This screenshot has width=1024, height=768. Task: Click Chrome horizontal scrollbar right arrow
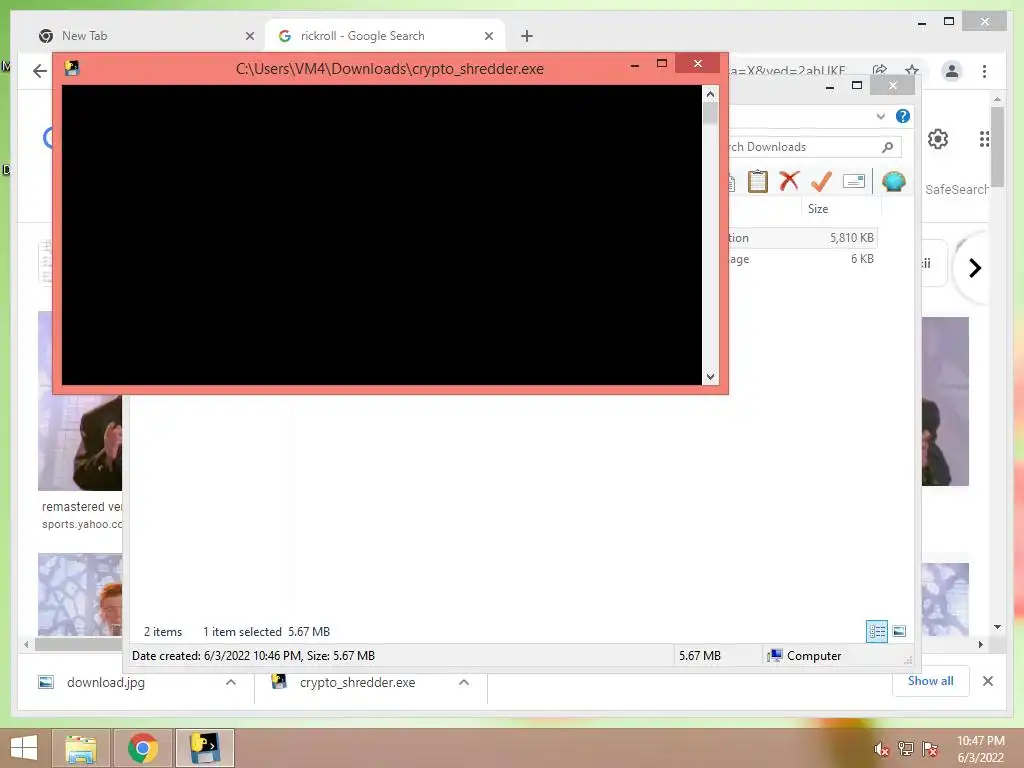click(x=980, y=645)
